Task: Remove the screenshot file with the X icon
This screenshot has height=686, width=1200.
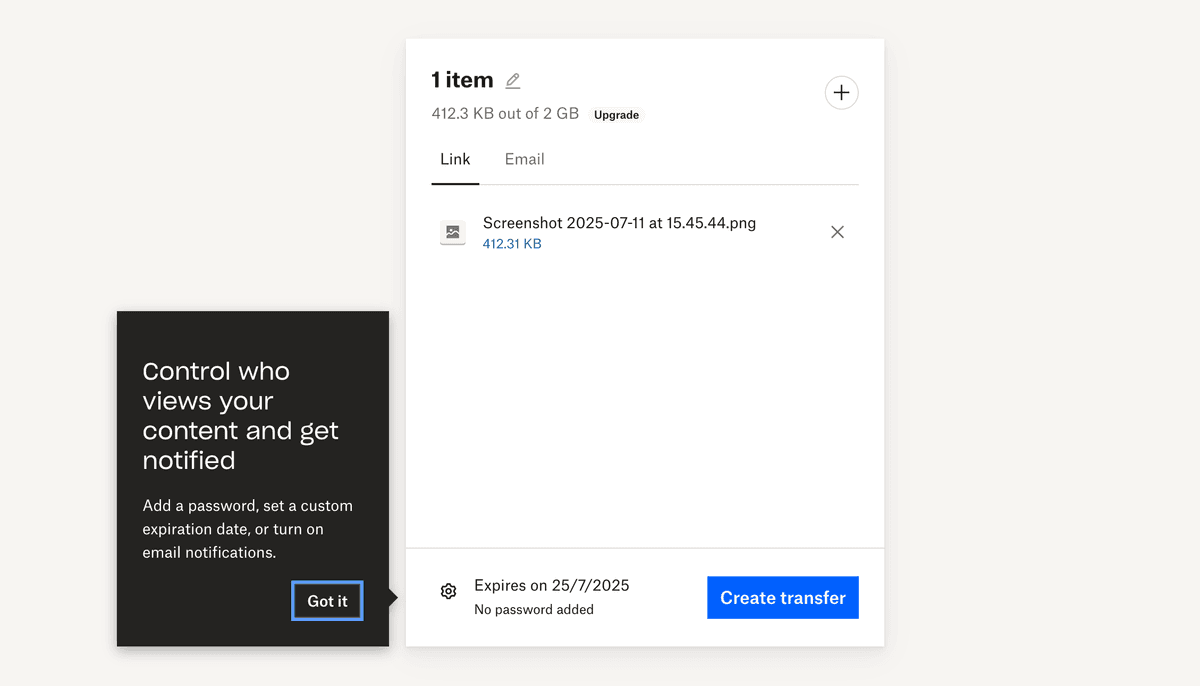Action: point(837,231)
